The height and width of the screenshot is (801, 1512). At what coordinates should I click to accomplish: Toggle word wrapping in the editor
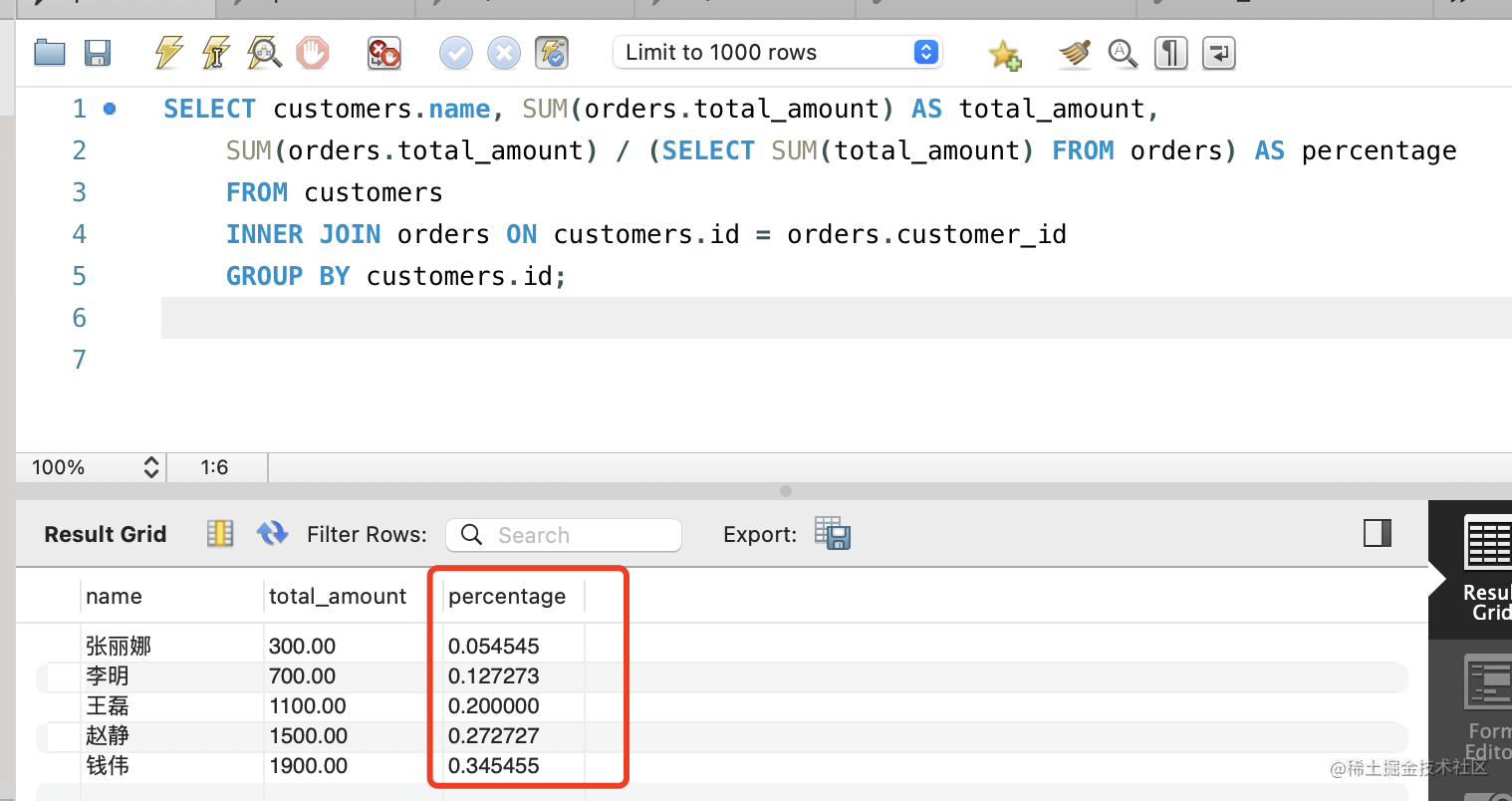pyautogui.click(x=1219, y=53)
